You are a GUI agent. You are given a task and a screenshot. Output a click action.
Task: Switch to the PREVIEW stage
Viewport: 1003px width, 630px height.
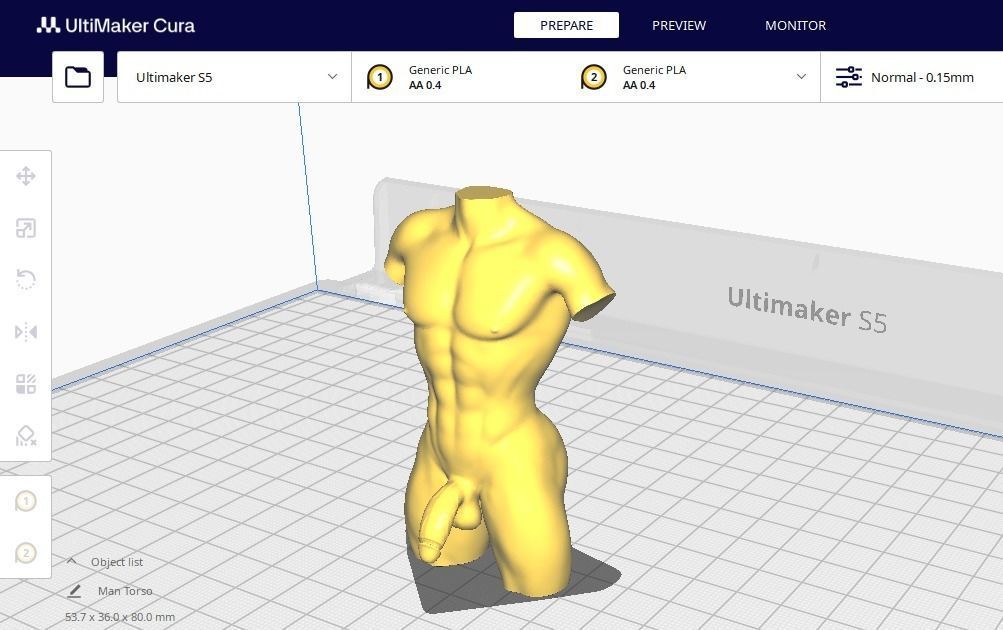click(679, 26)
